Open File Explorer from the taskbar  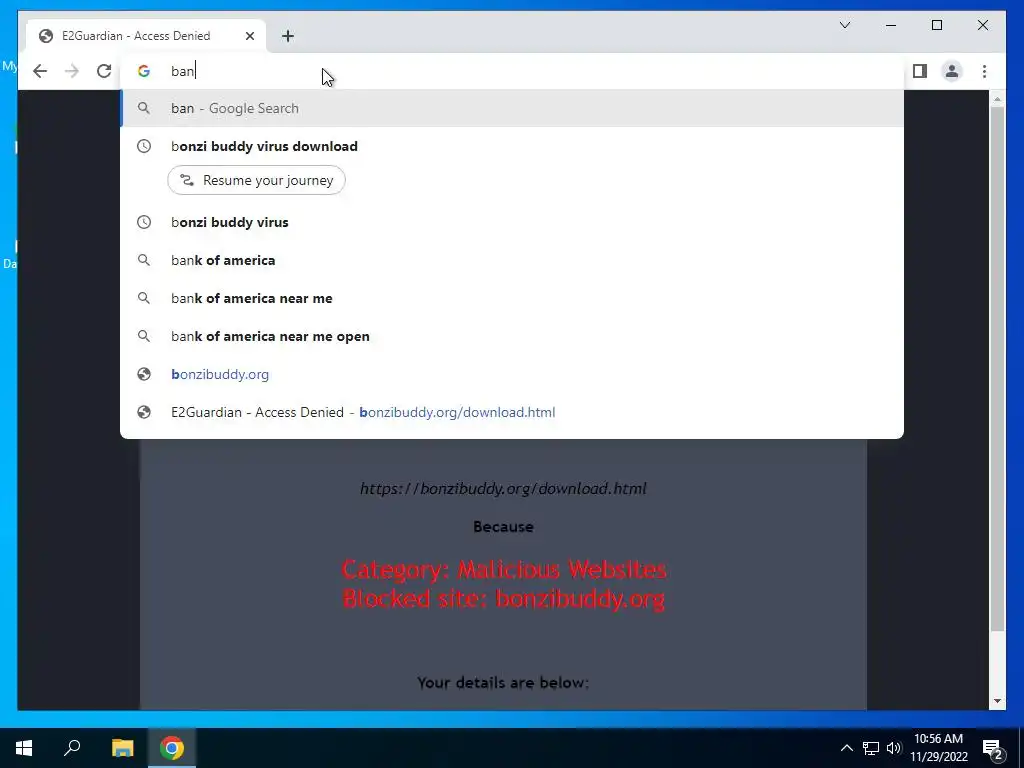[122, 748]
